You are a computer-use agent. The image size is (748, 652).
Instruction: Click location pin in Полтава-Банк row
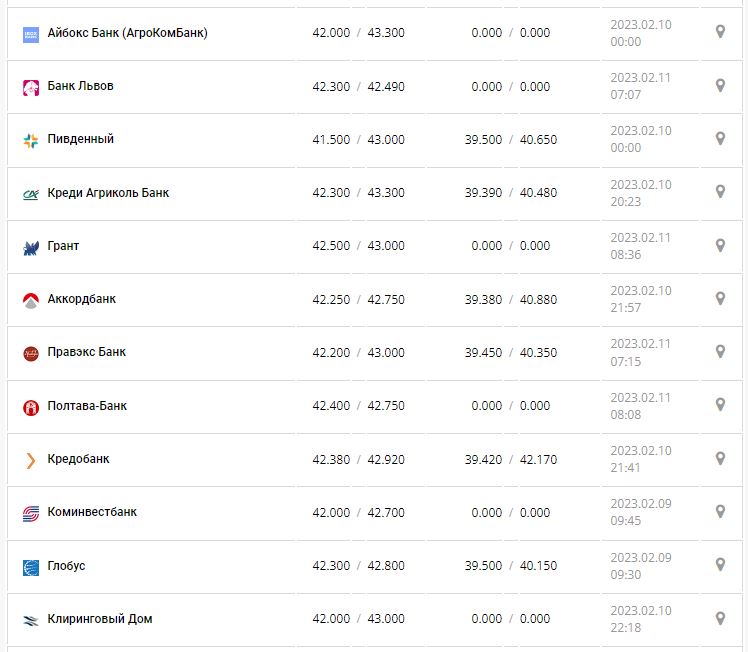point(719,405)
